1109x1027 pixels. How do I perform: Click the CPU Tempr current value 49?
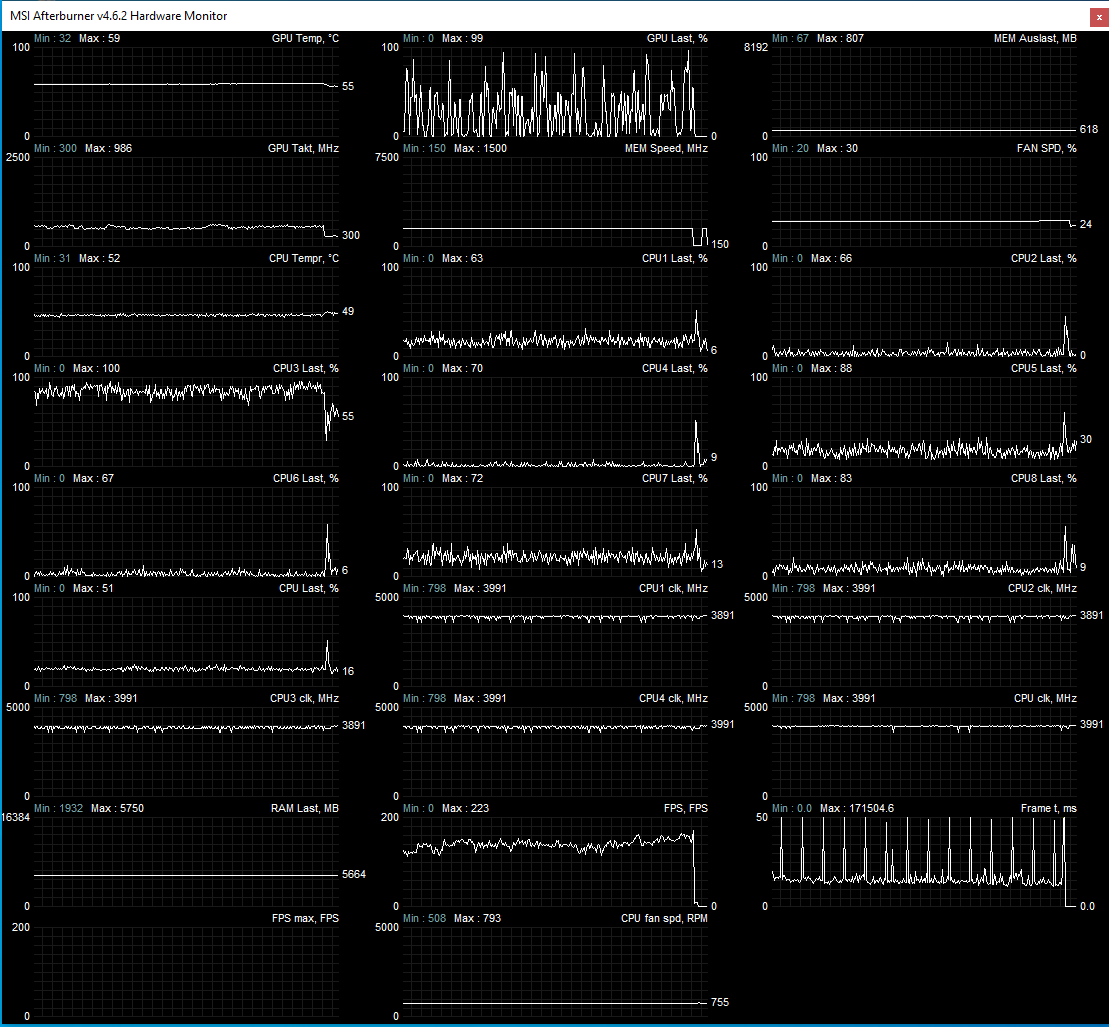[348, 311]
